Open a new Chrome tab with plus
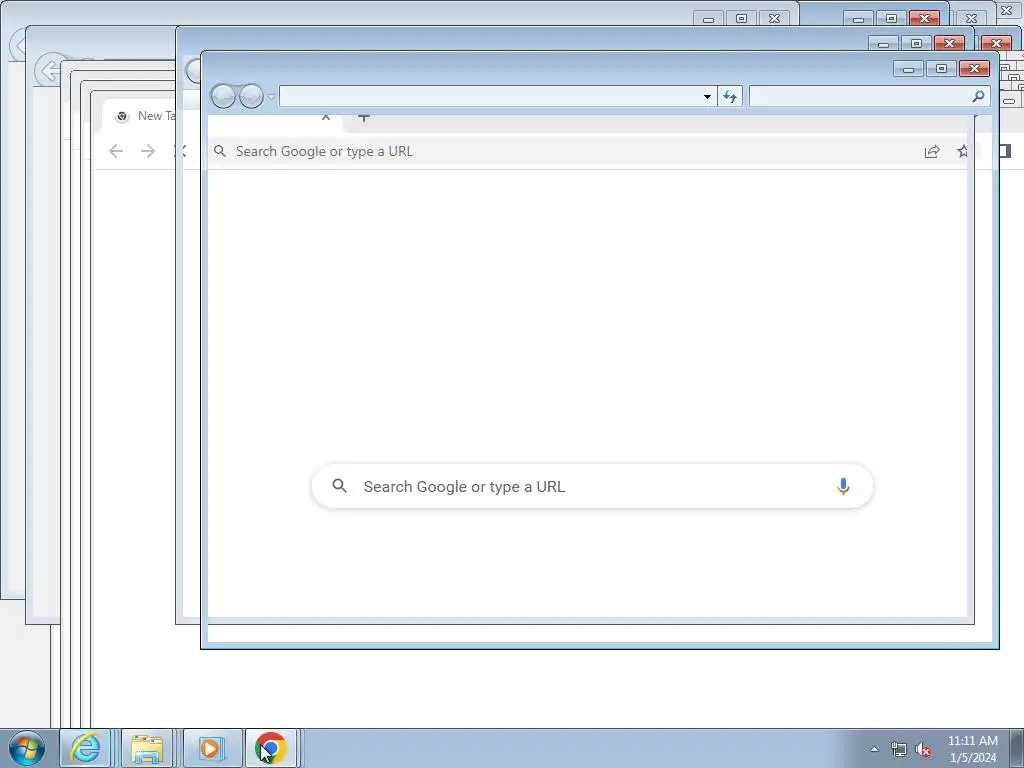 click(x=364, y=118)
